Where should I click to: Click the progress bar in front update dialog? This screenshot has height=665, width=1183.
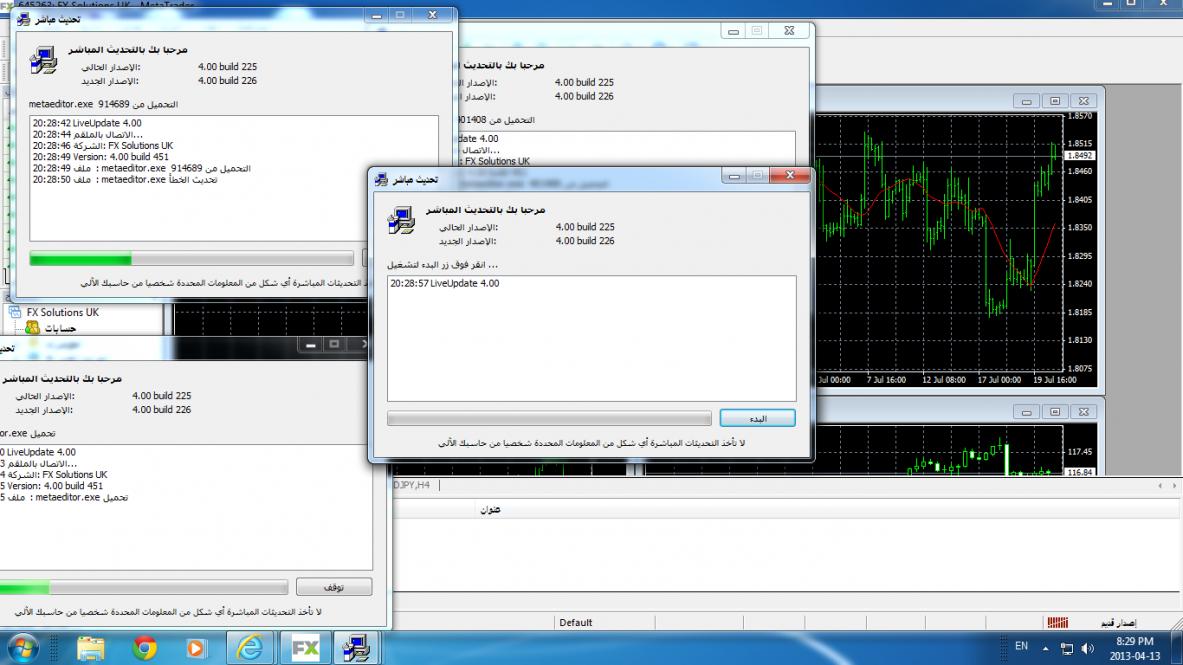[x=549, y=418]
